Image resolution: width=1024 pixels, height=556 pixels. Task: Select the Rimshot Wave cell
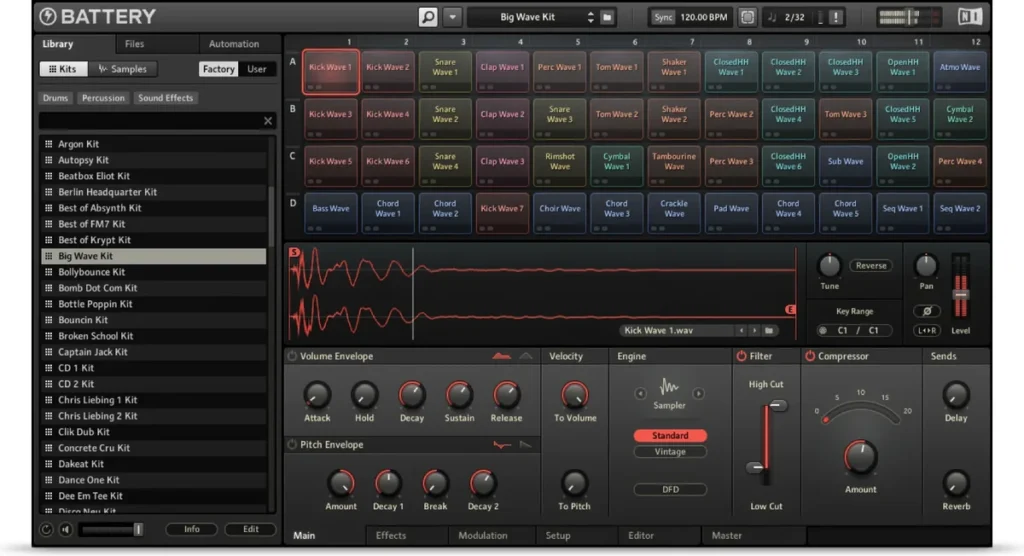[560, 166]
